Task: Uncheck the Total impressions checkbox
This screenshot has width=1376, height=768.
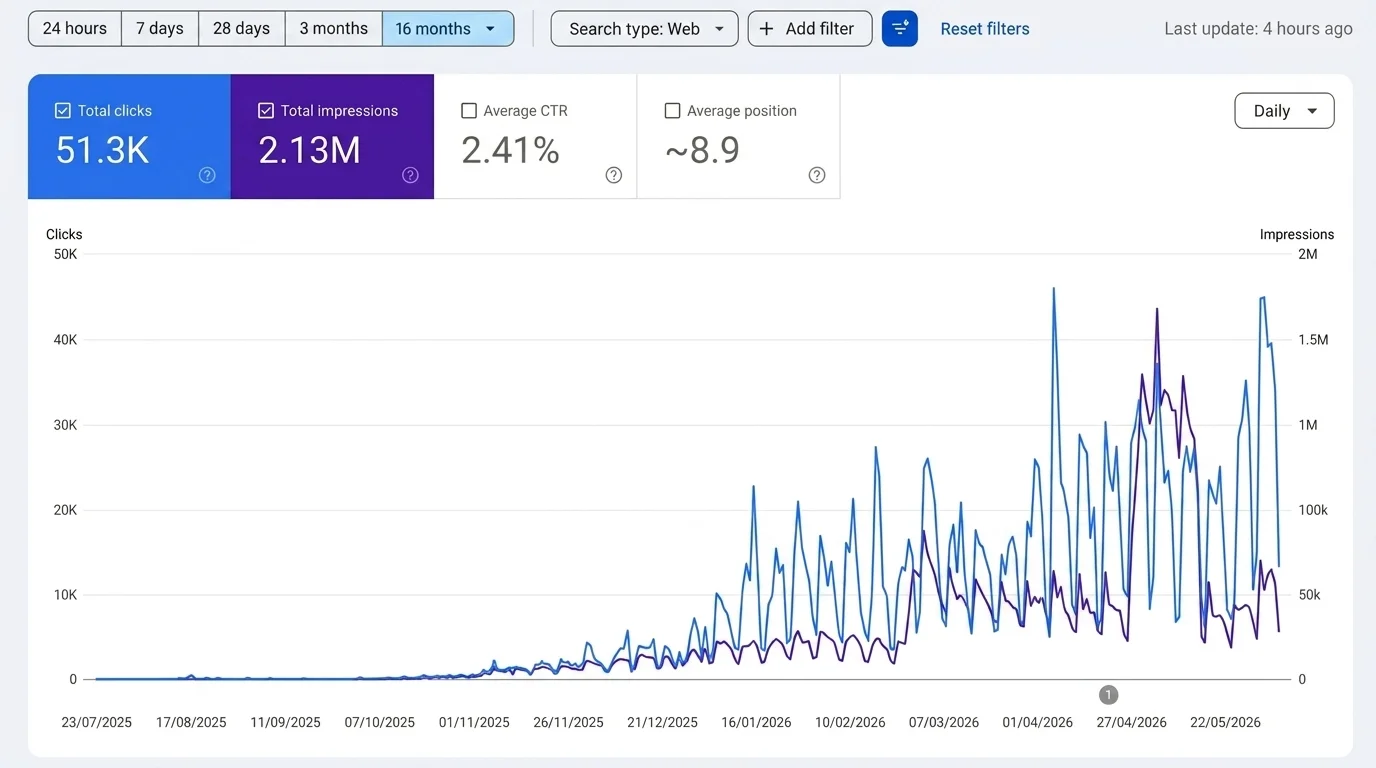Action: (x=266, y=111)
